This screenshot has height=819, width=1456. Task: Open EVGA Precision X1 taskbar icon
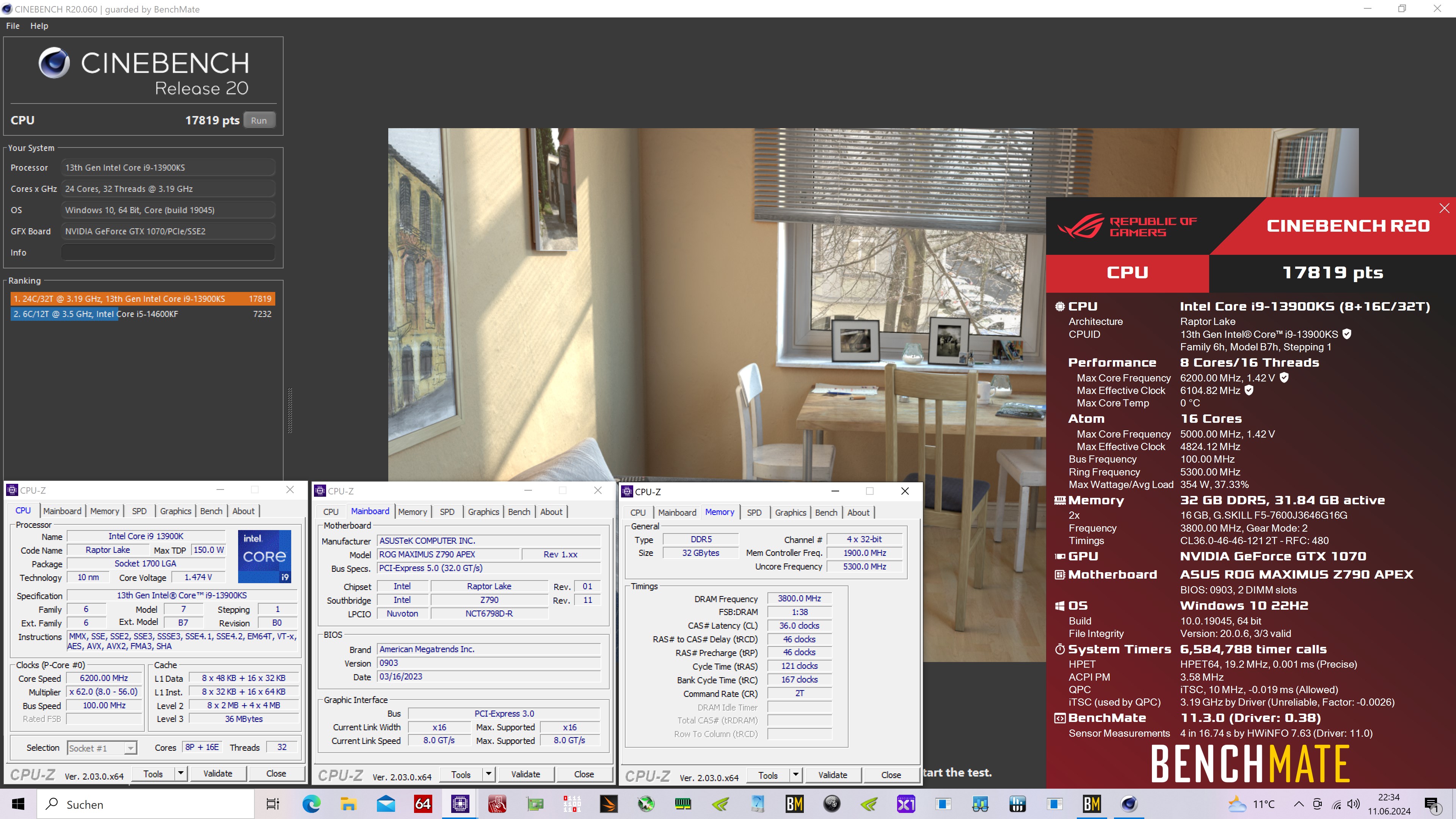[905, 804]
